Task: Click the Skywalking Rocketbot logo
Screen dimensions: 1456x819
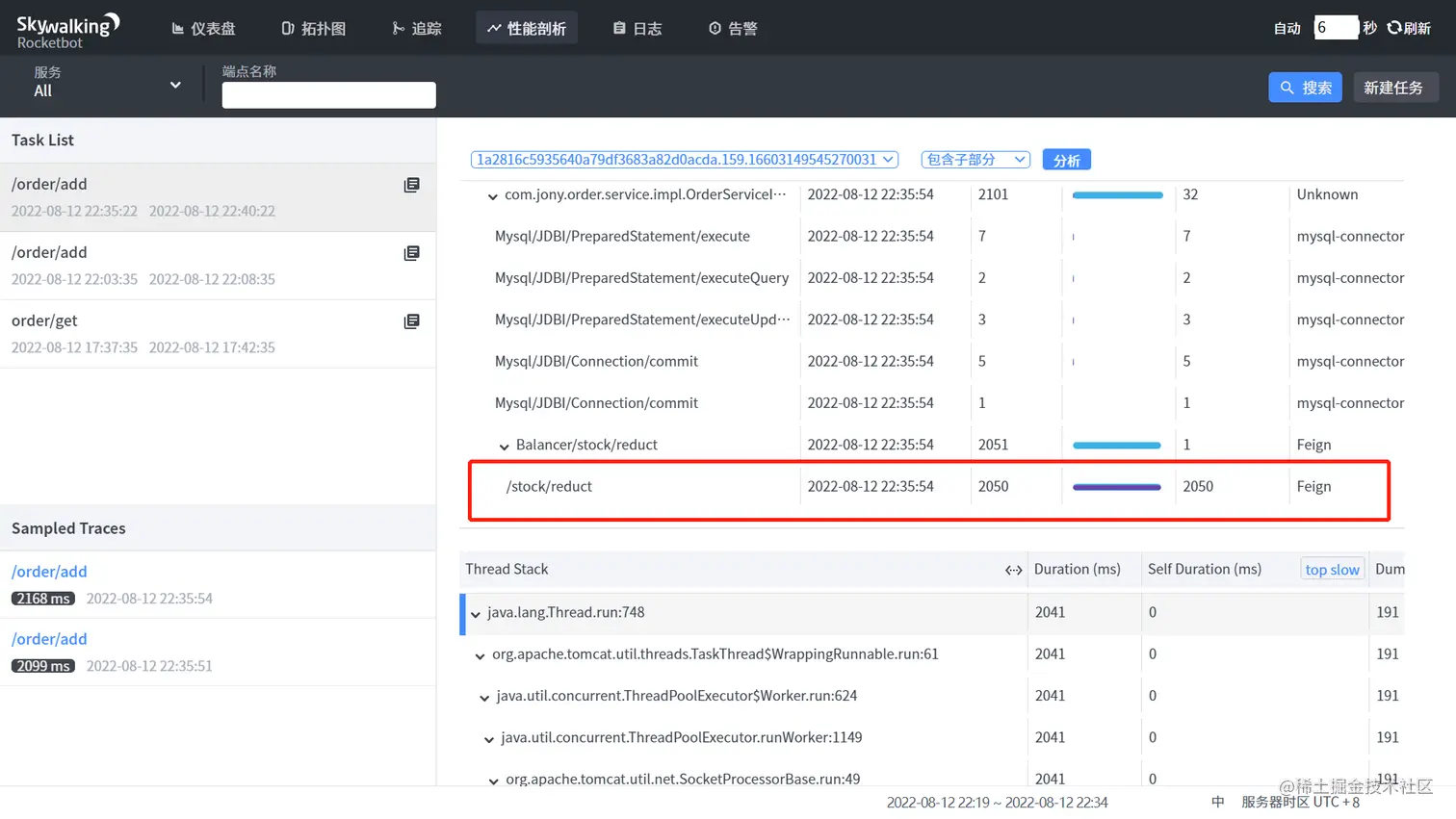Action: tap(67, 30)
